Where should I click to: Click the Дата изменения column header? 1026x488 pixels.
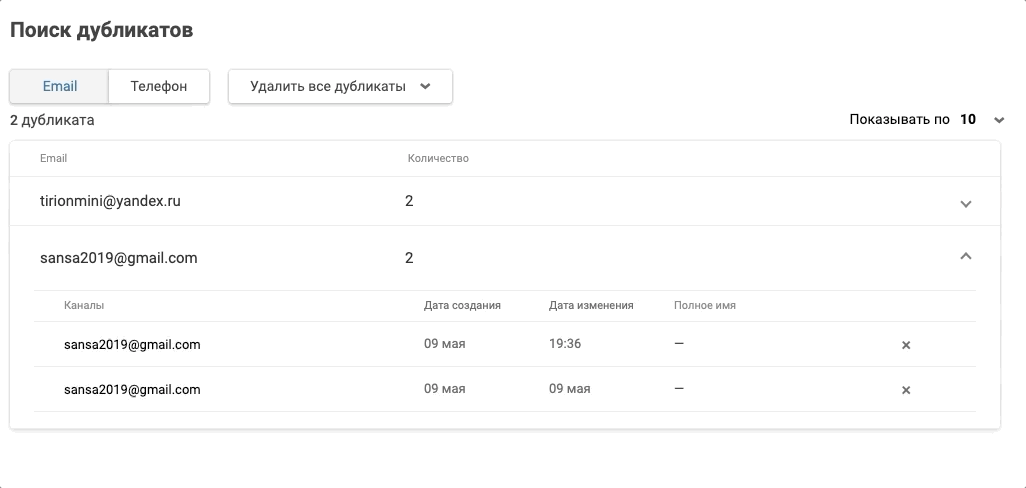tap(591, 305)
